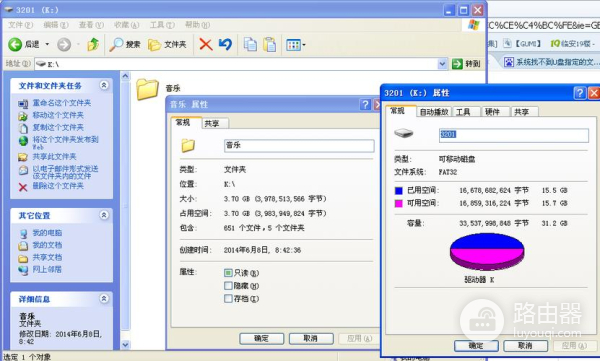
Task: Open the View (查看) menu
Action: click(91, 25)
